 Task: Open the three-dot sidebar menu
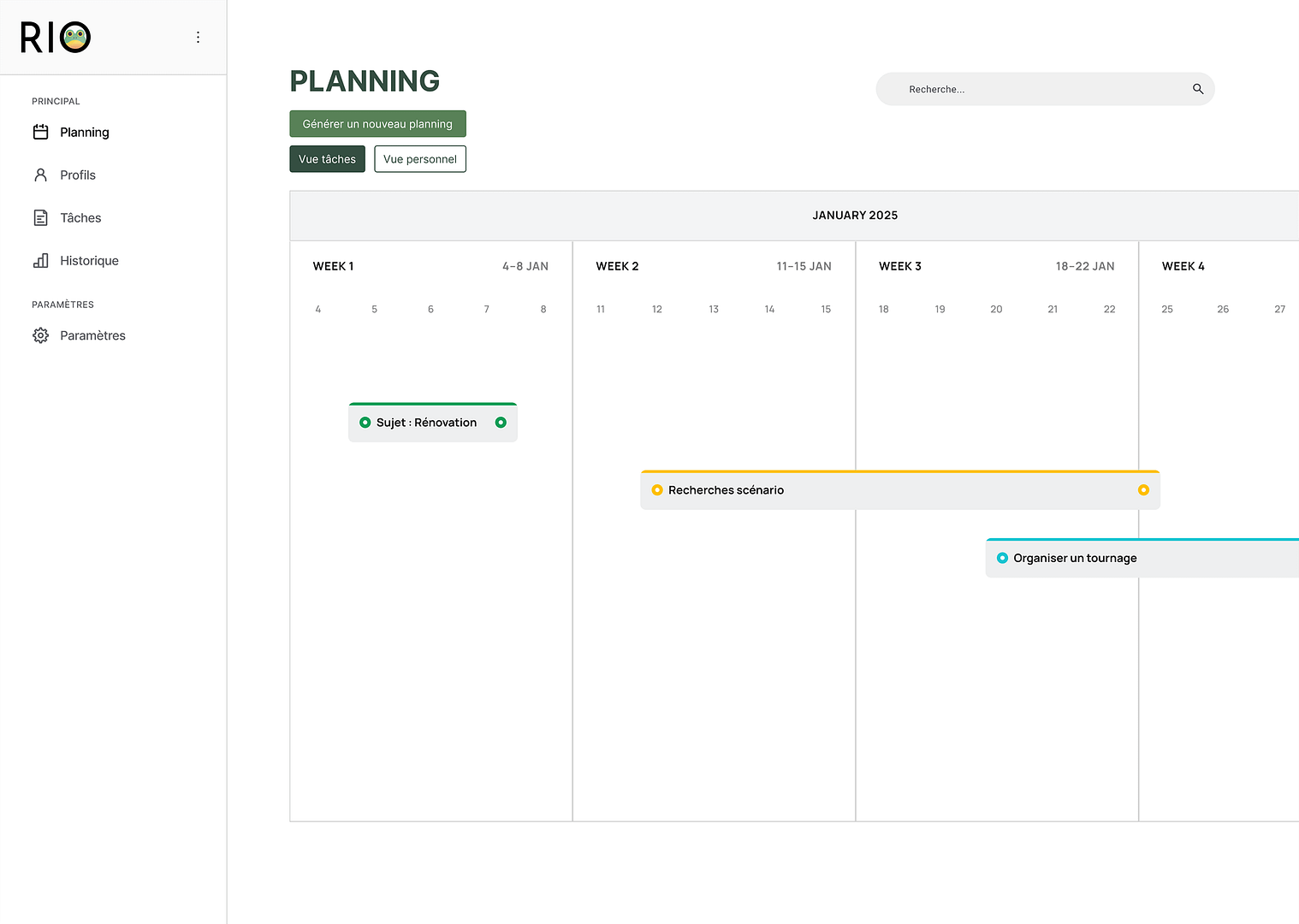[x=198, y=37]
